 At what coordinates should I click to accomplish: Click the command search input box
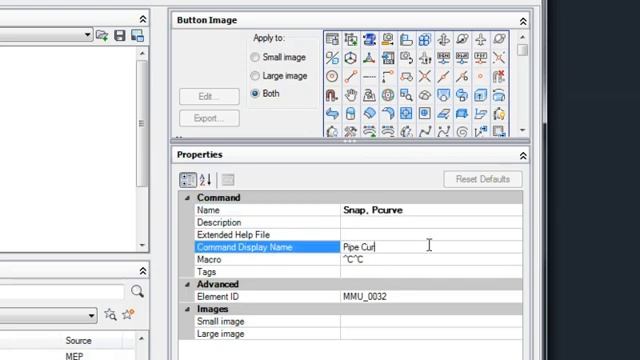pos(61,292)
